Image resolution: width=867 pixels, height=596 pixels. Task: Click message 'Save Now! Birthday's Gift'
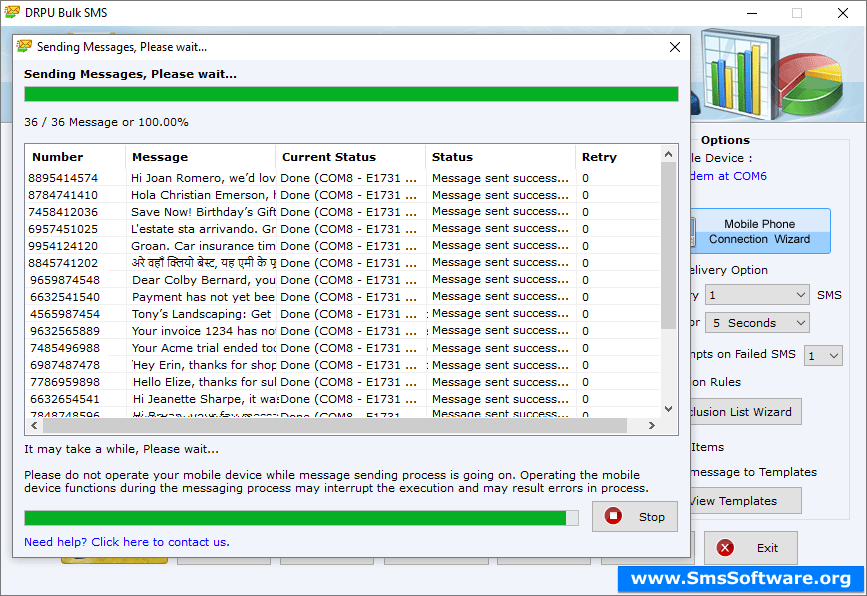point(203,212)
